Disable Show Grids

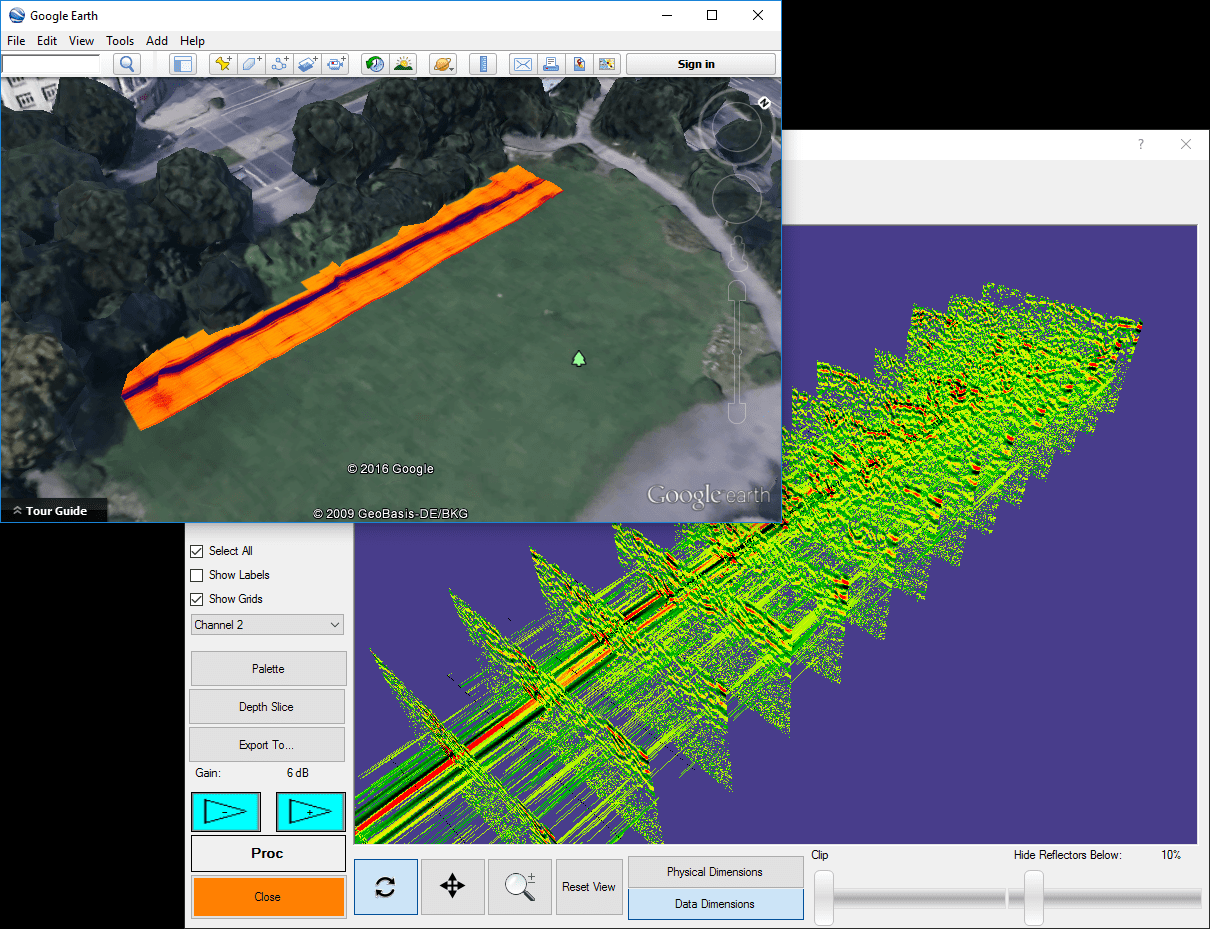[195, 599]
